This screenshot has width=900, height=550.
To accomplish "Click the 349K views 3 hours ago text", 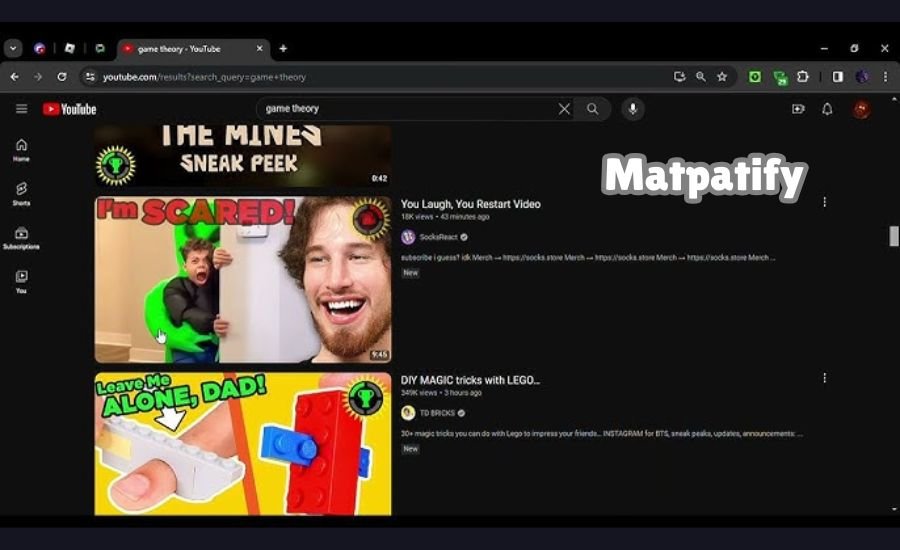I will tap(441, 393).
